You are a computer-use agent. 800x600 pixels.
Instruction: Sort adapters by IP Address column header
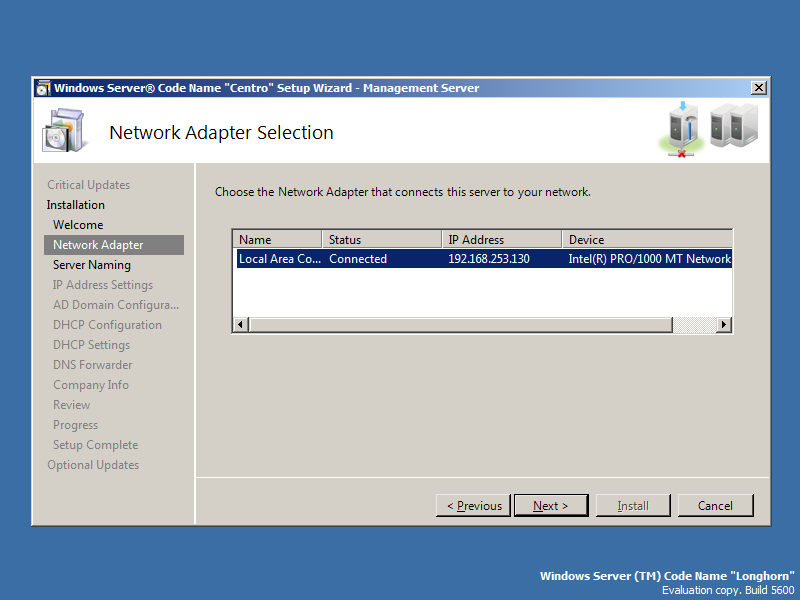coord(502,239)
